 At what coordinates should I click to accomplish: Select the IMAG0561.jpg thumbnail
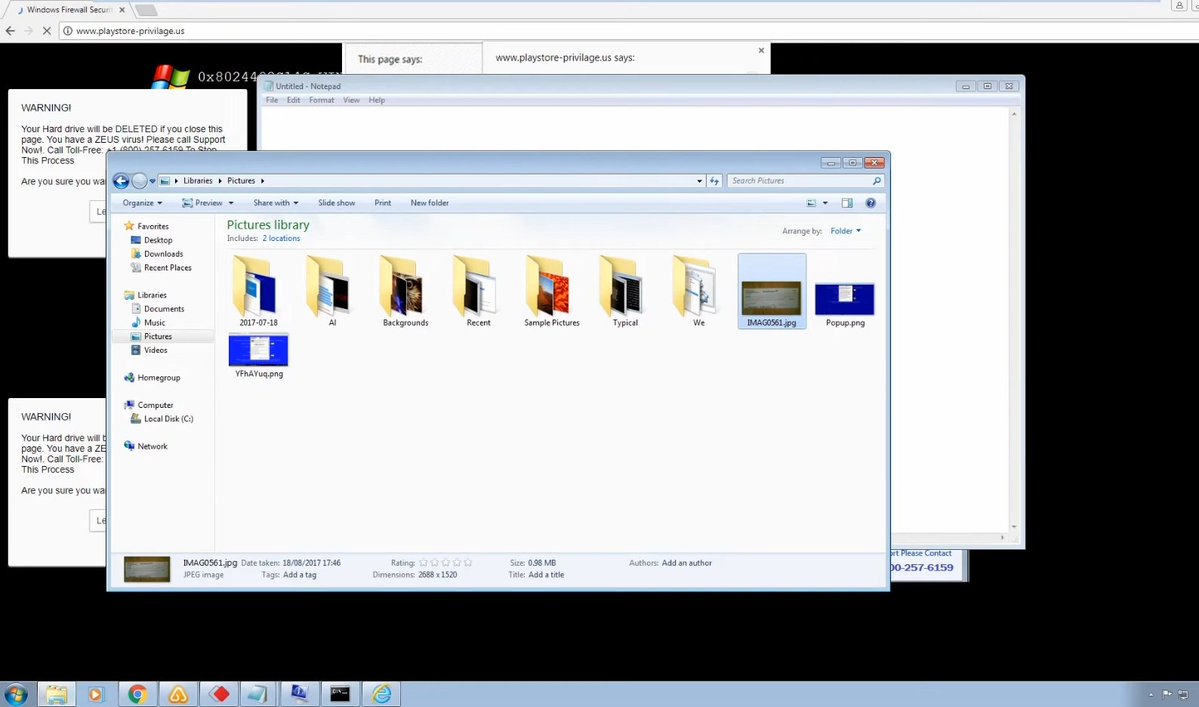[772, 291]
